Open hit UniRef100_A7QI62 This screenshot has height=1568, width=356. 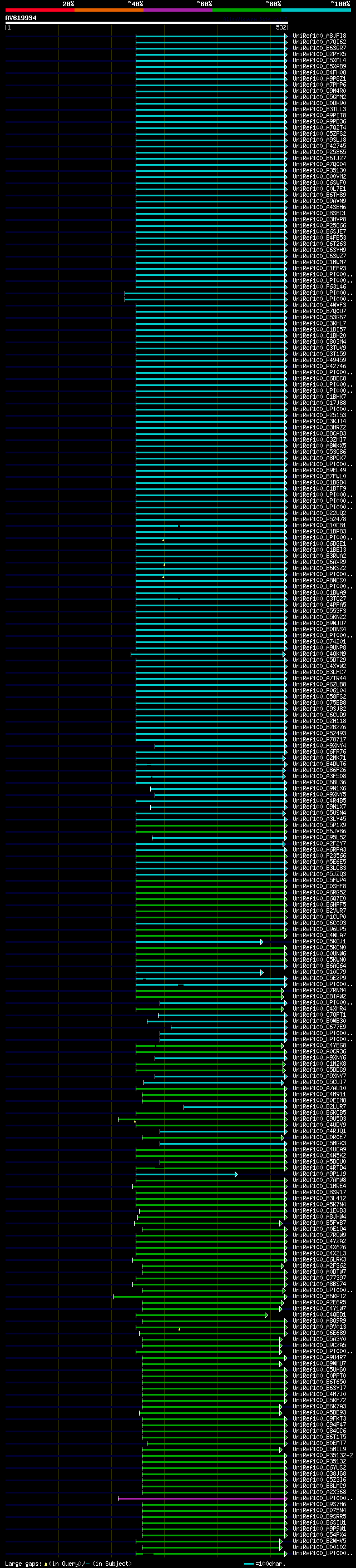click(x=319, y=42)
